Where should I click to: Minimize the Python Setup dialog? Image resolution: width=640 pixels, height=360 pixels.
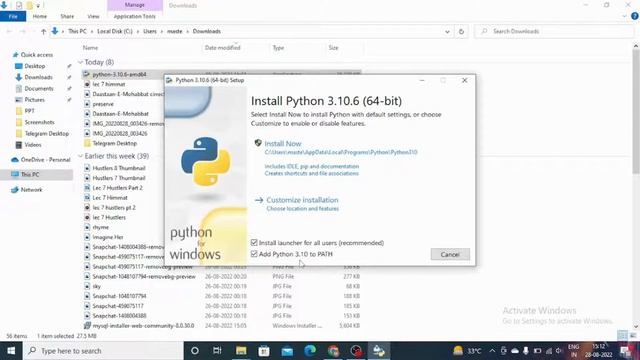pos(422,80)
